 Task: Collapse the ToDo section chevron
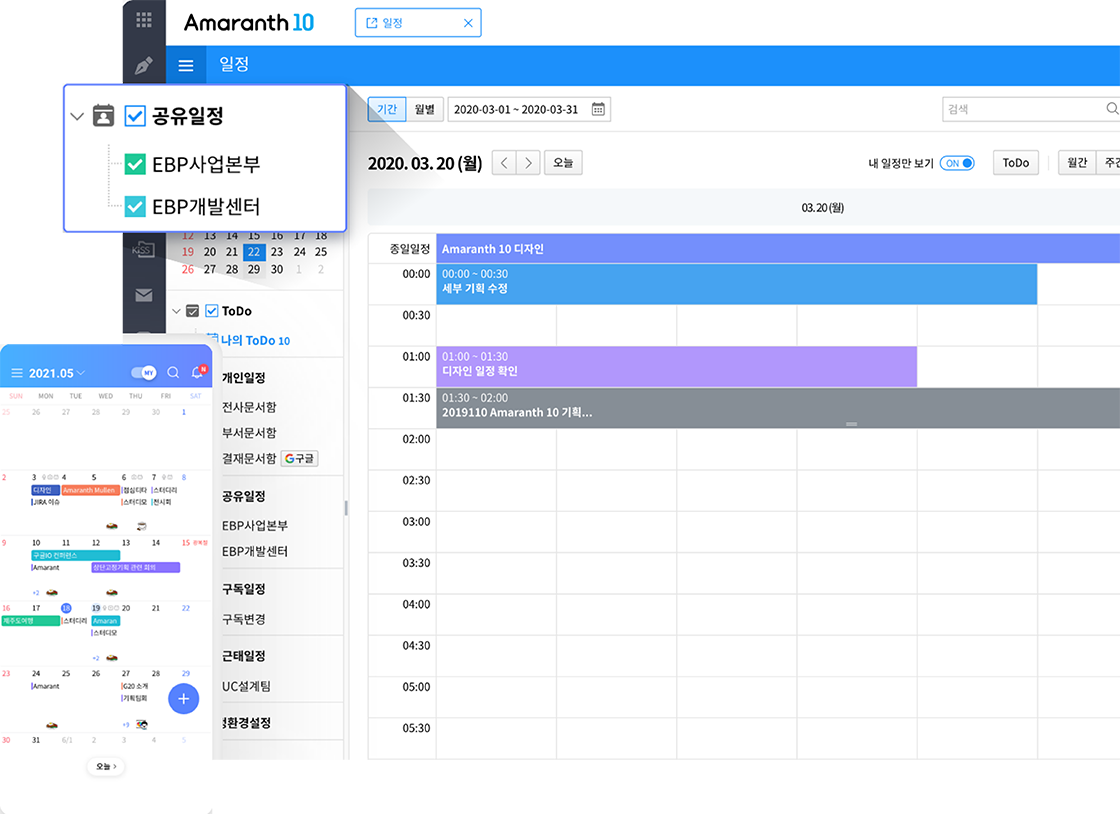176,311
